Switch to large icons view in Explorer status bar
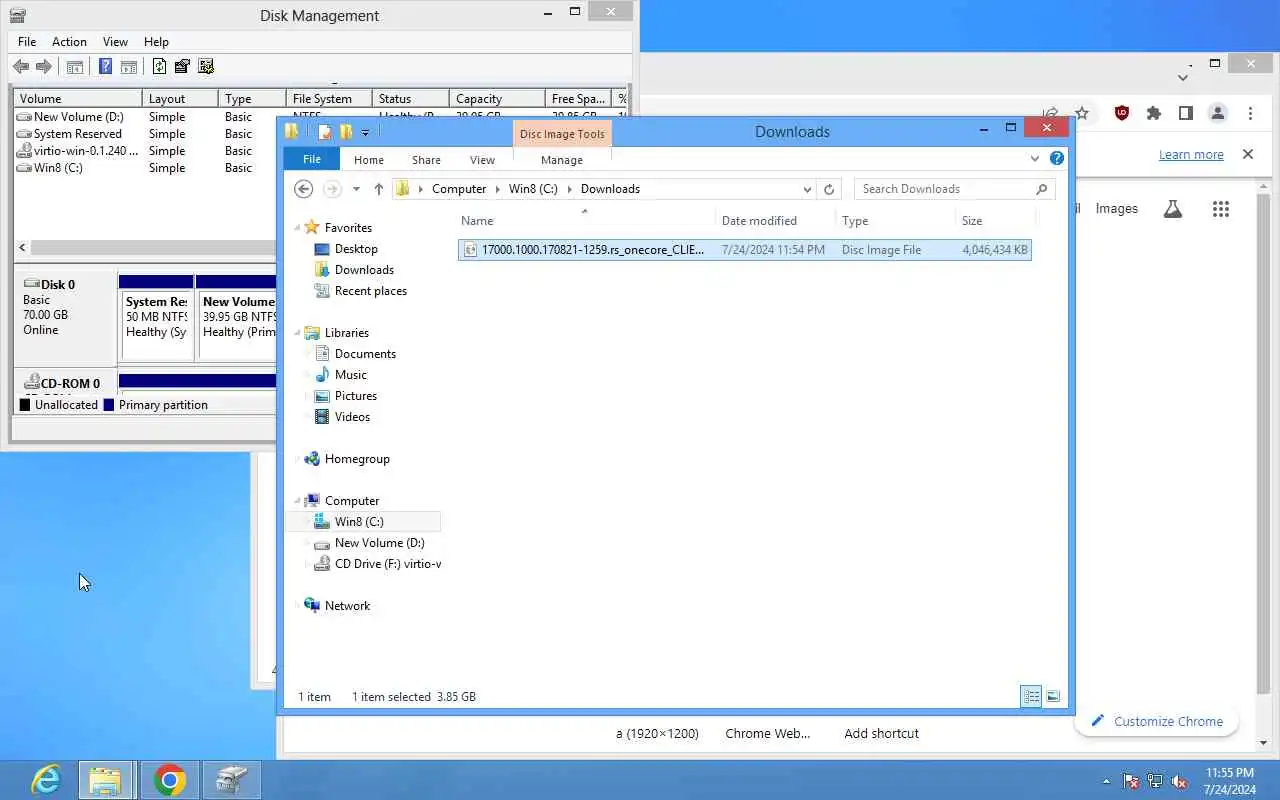This screenshot has height=800, width=1280. tap(1052, 696)
